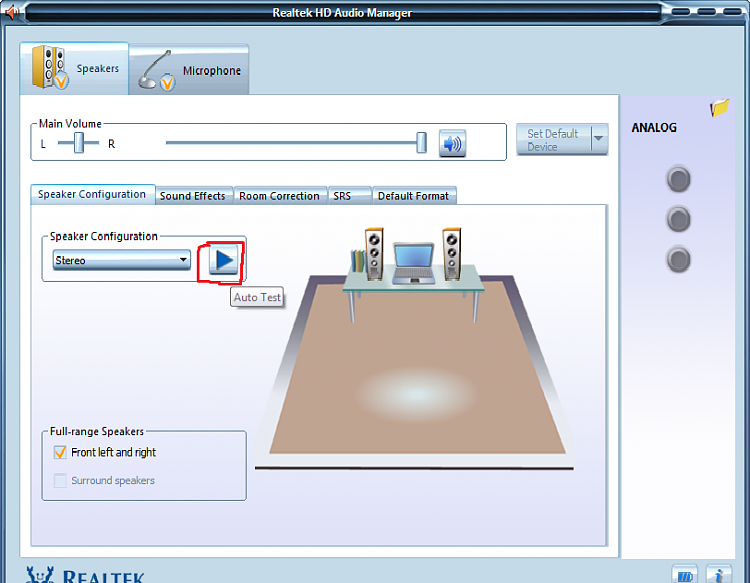Open the connector settings folder icon

(x=719, y=108)
